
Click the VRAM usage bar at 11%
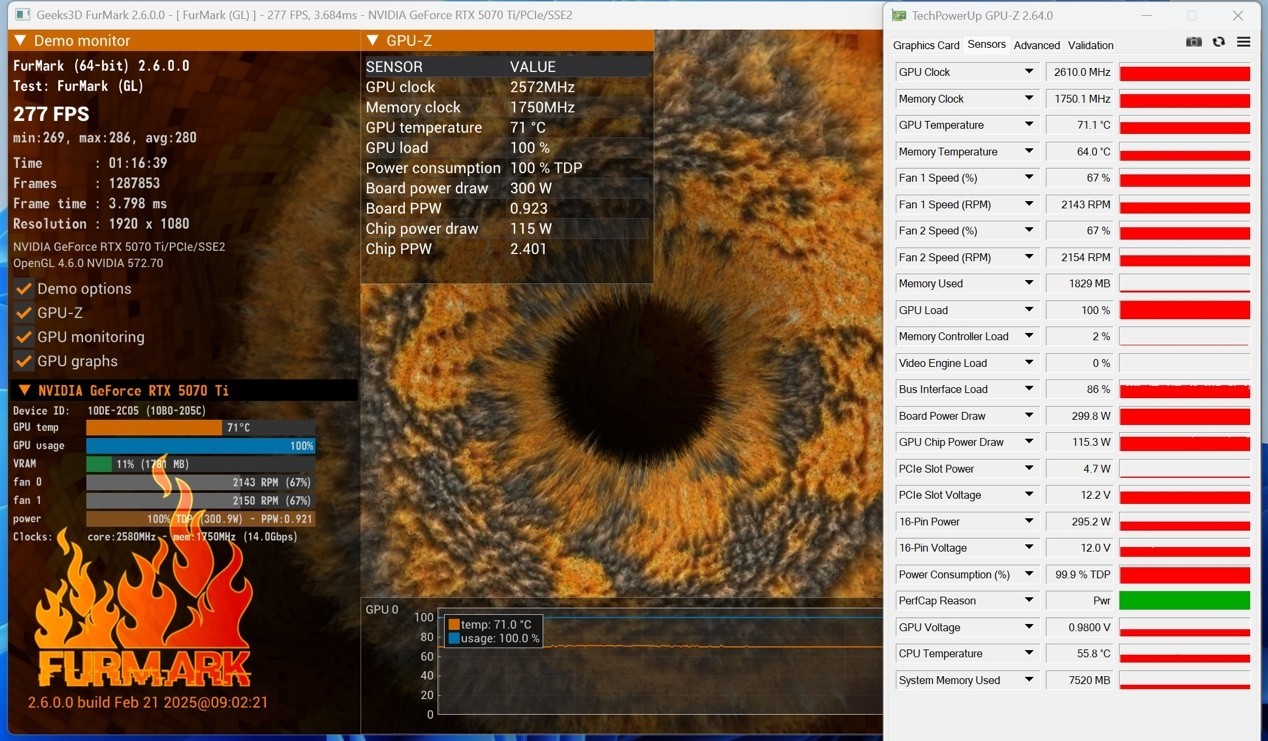tap(201, 464)
